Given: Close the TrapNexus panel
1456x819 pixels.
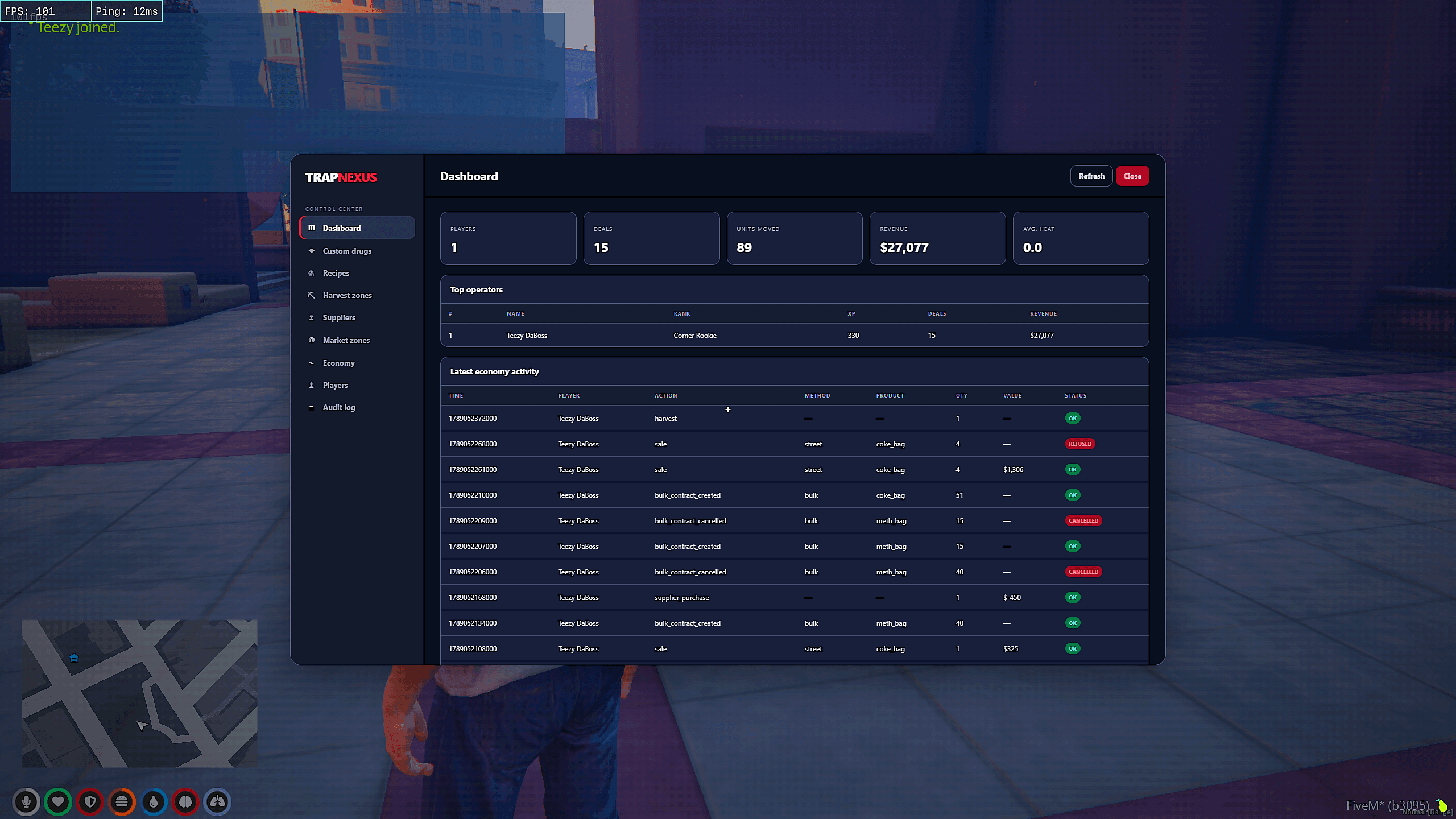Looking at the screenshot, I should (x=1132, y=176).
